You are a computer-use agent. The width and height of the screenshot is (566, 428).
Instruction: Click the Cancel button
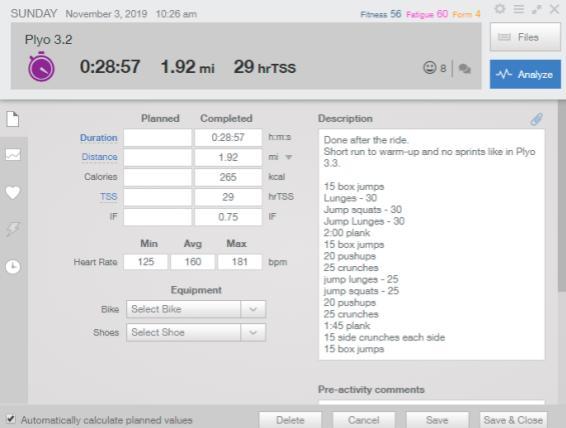click(363, 420)
